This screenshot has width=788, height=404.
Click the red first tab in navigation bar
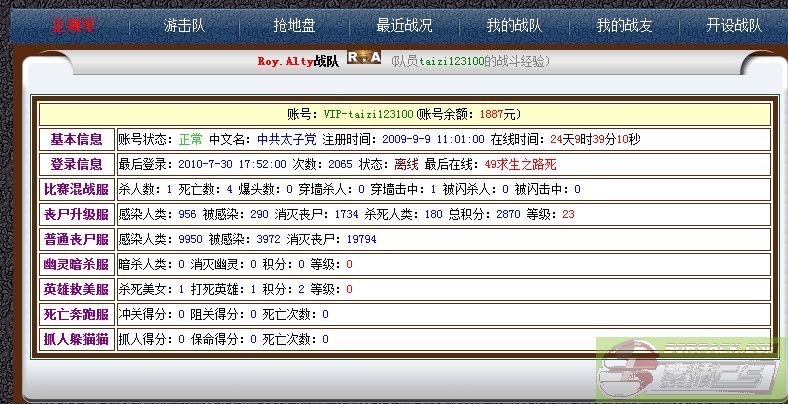pyautogui.click(x=76, y=26)
